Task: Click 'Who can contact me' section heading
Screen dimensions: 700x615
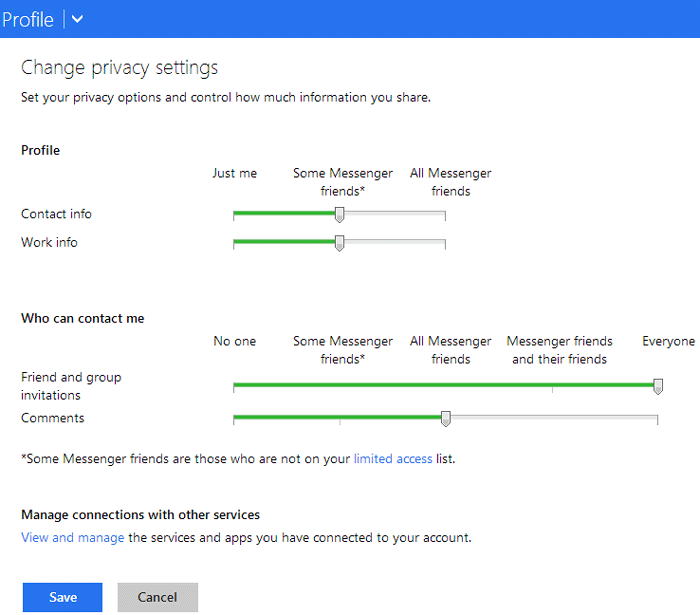Action: pyautogui.click(x=83, y=318)
